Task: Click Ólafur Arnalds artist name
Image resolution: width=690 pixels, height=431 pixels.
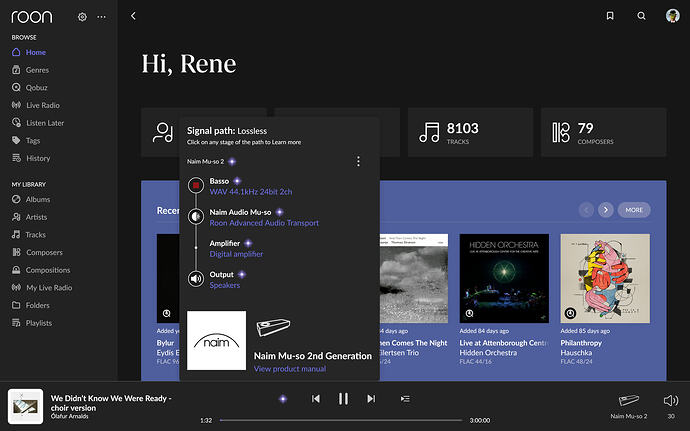Action: pyautogui.click(x=70, y=416)
